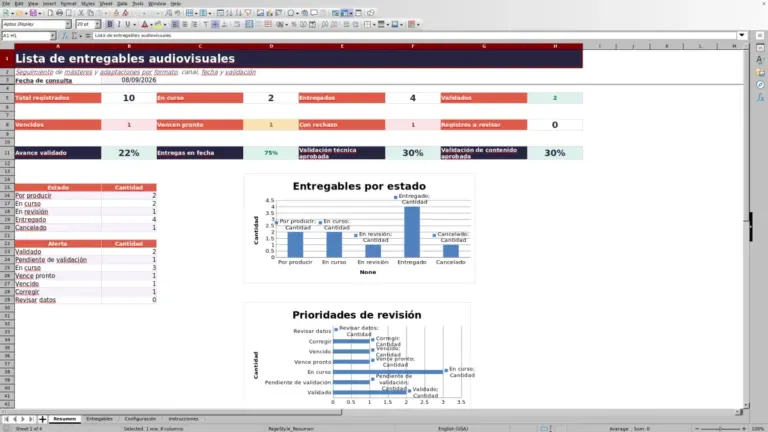Click the Save document icon

[33, 13]
